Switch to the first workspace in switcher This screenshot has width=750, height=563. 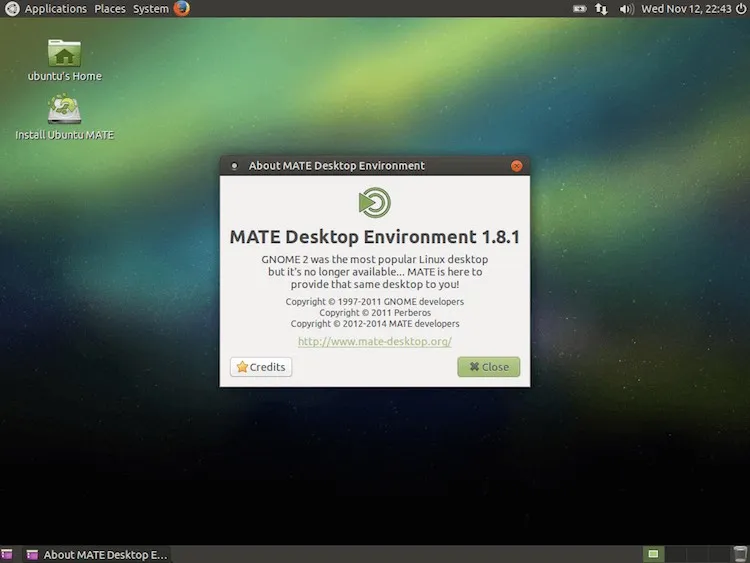point(652,554)
